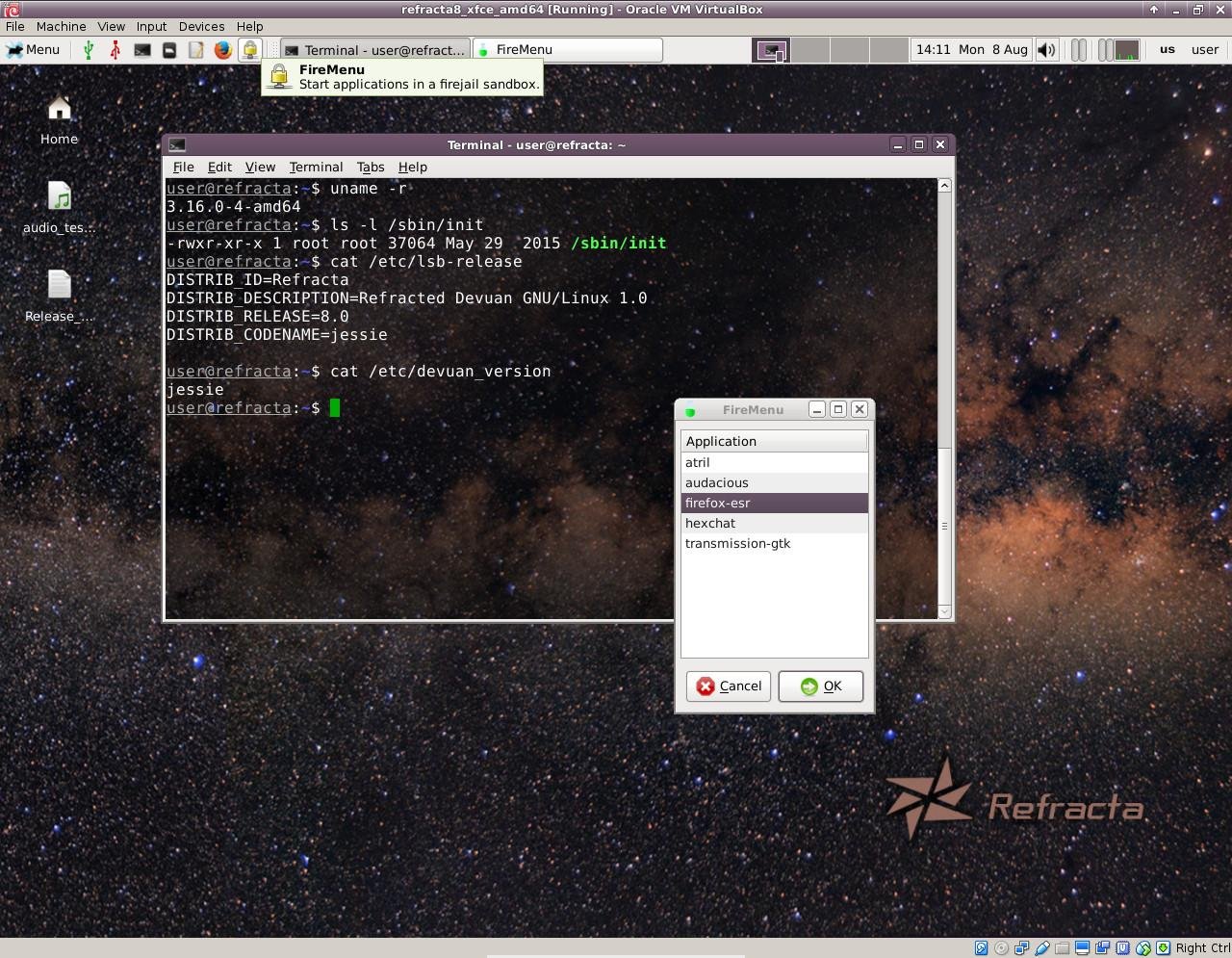1232x958 pixels.
Task: Click the volume speaker icon in the panel
Action: [x=1047, y=50]
